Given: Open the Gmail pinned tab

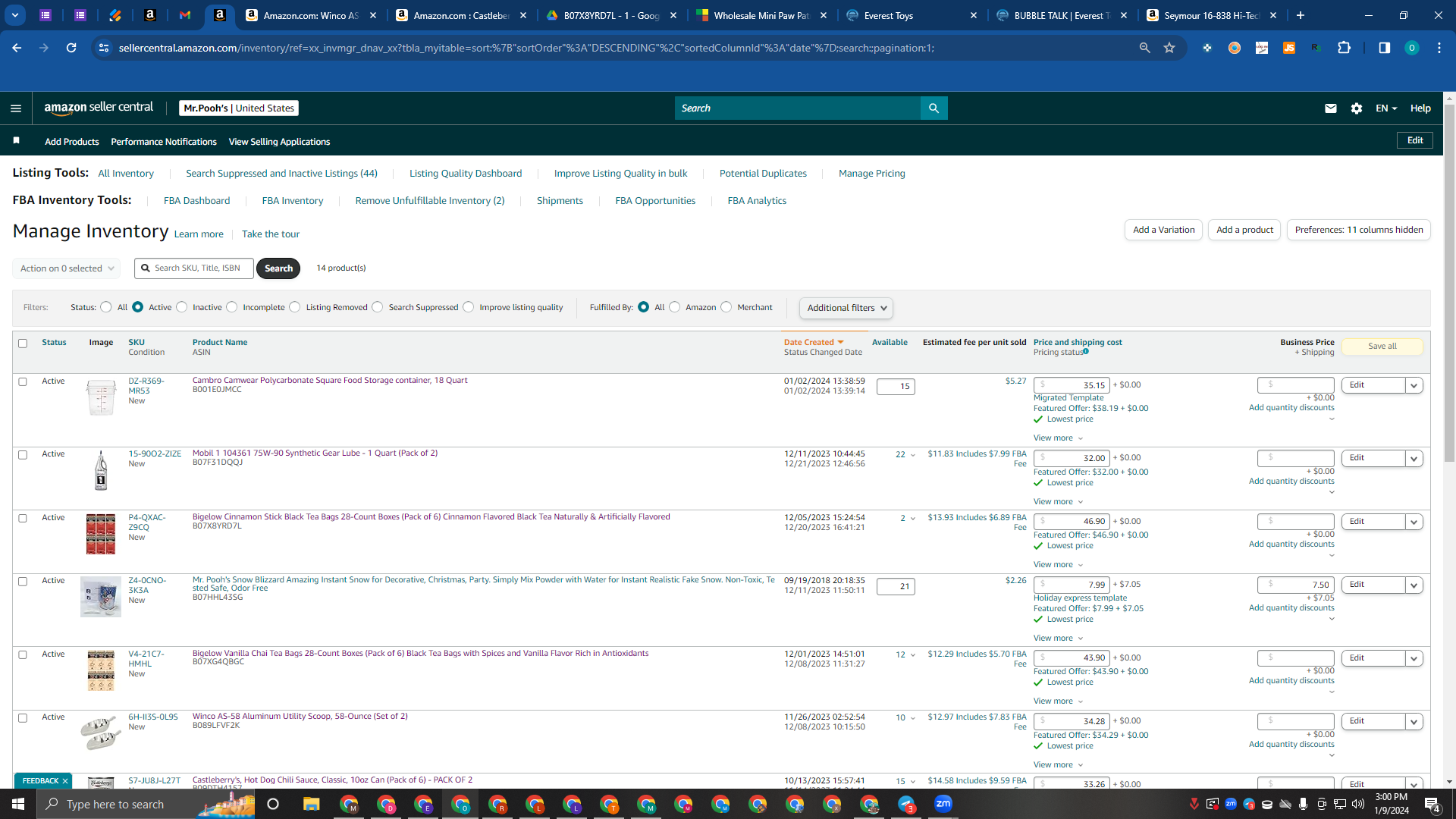Looking at the screenshot, I should pyautogui.click(x=185, y=15).
